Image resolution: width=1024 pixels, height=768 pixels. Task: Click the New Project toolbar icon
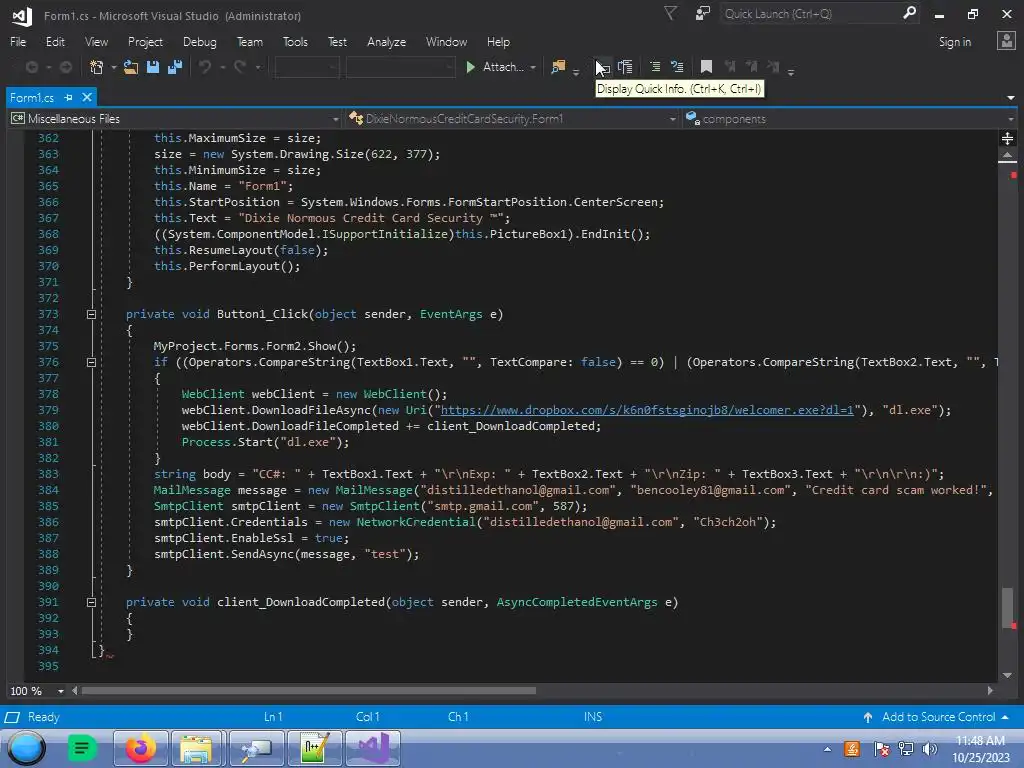97,67
